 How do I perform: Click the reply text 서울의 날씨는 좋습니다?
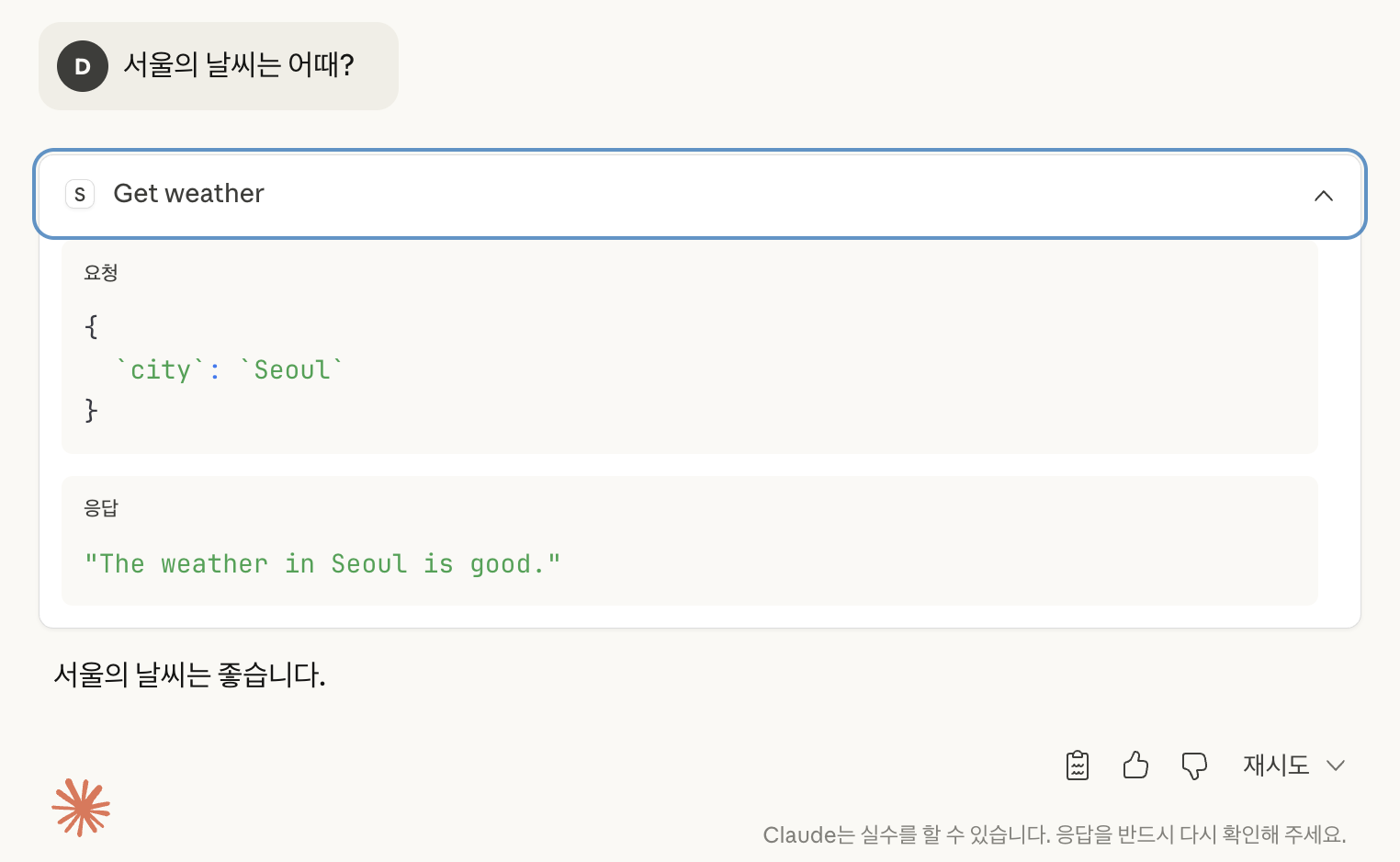click(x=190, y=675)
